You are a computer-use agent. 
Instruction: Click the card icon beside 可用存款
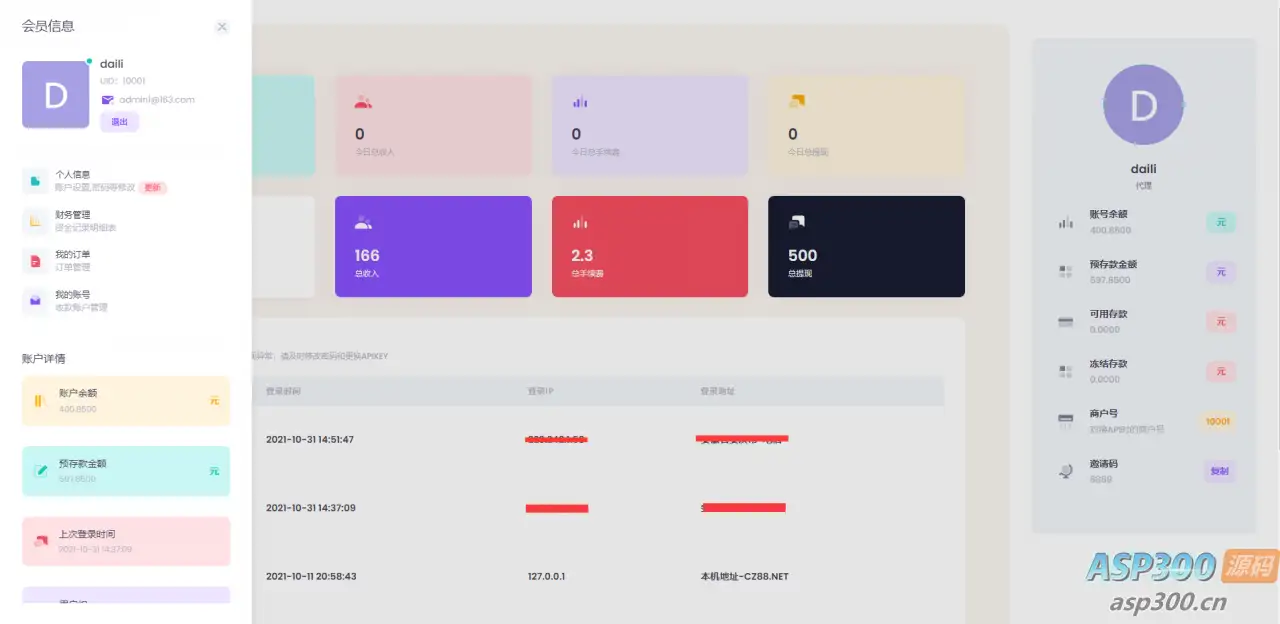point(1066,322)
